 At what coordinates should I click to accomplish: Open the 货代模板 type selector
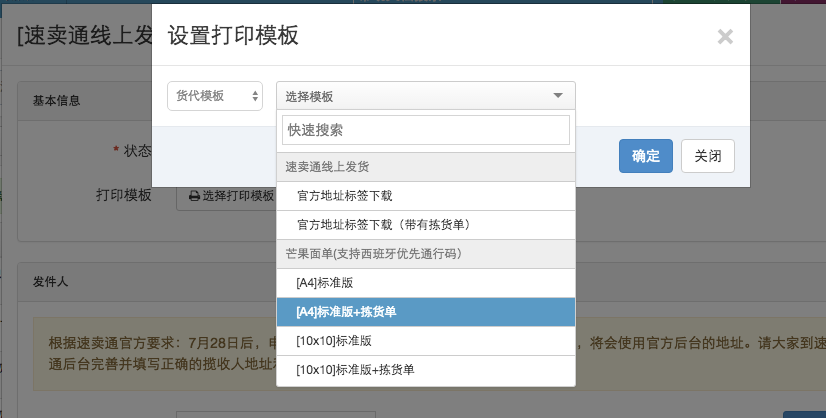click(215, 96)
